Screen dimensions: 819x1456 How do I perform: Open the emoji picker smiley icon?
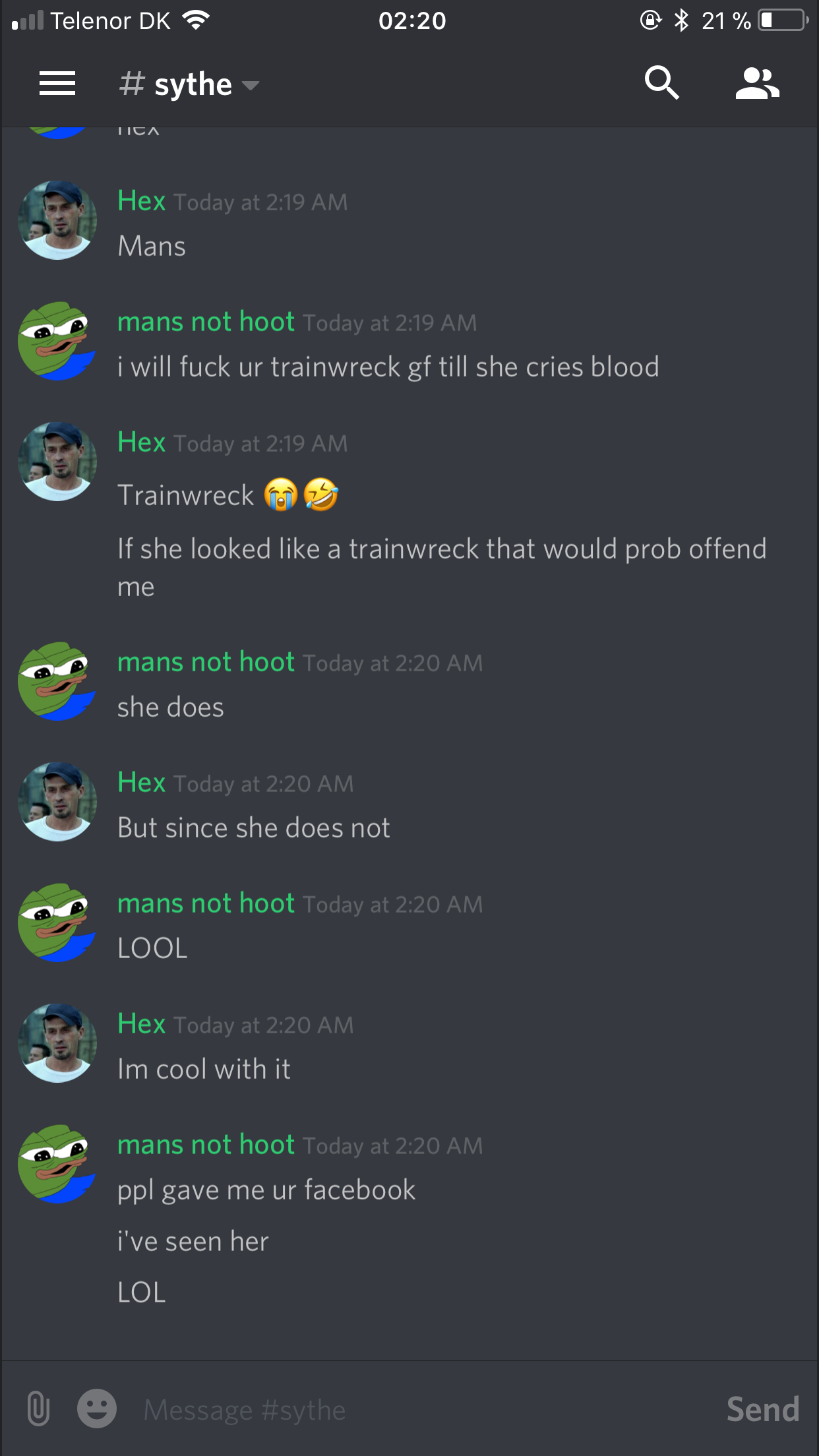coord(97,1409)
